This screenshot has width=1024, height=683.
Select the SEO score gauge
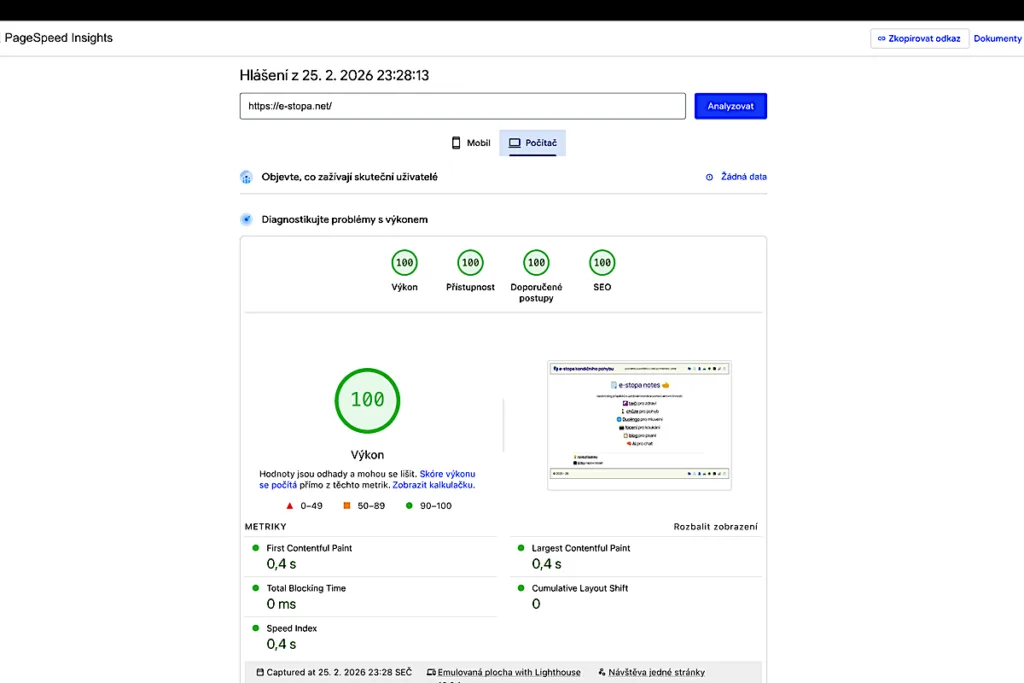601,262
